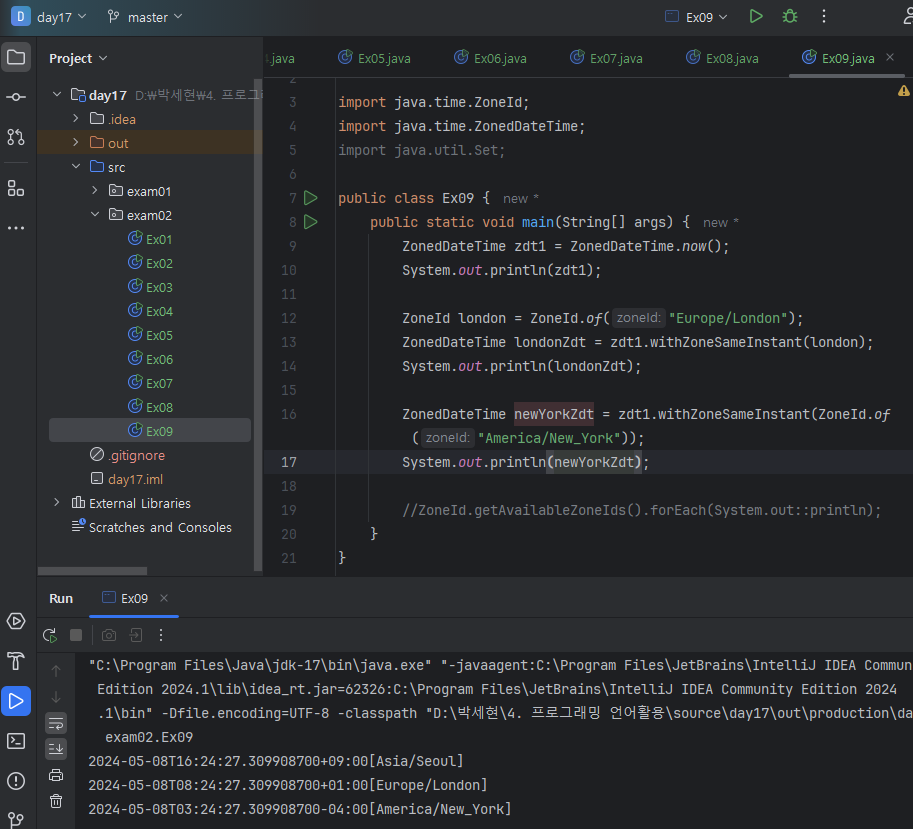Click the Debug bug icon
Image resolution: width=913 pixels, height=829 pixels.
tap(790, 16)
